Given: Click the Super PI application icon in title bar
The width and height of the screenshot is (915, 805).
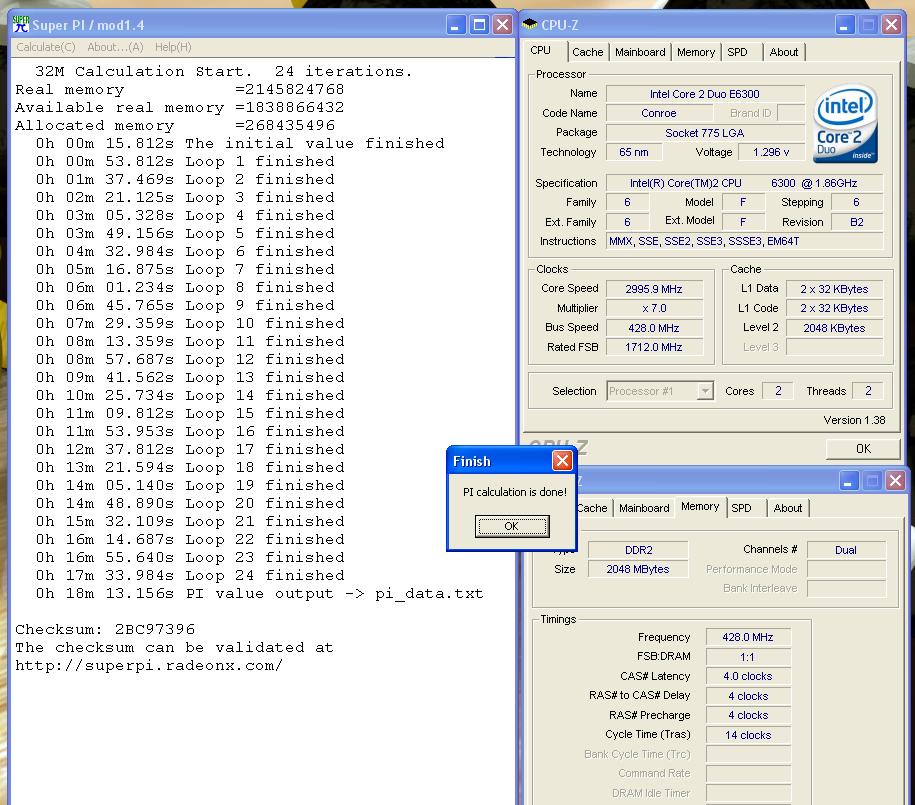Looking at the screenshot, I should coord(21,25).
